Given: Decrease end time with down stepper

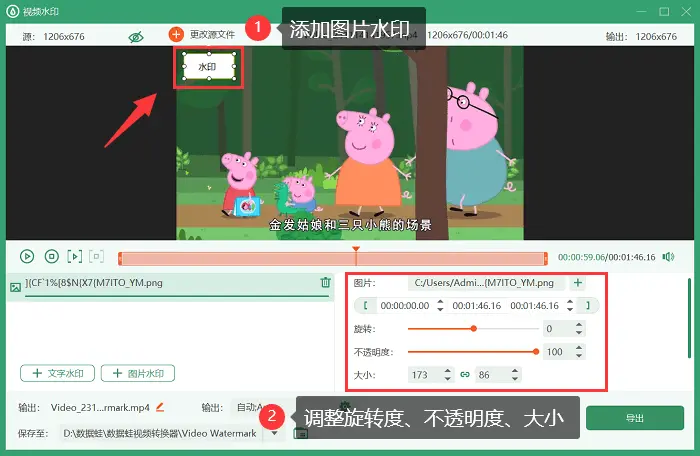Looking at the screenshot, I should (570, 310).
